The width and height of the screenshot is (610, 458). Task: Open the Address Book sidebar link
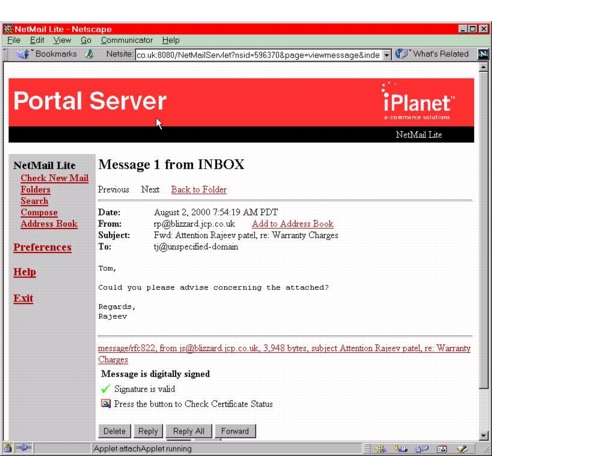49,224
